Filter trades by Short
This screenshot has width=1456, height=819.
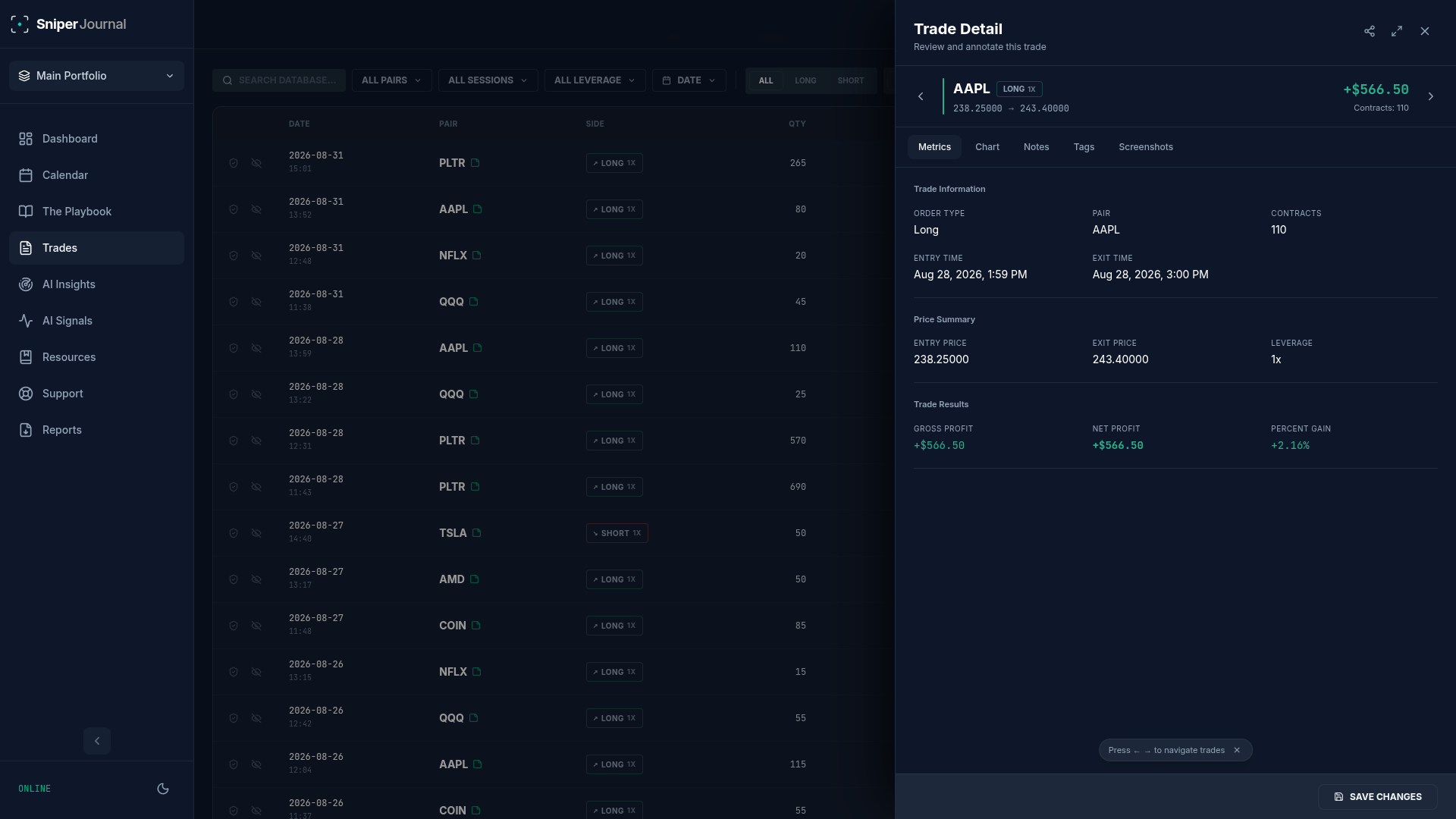coord(851,80)
